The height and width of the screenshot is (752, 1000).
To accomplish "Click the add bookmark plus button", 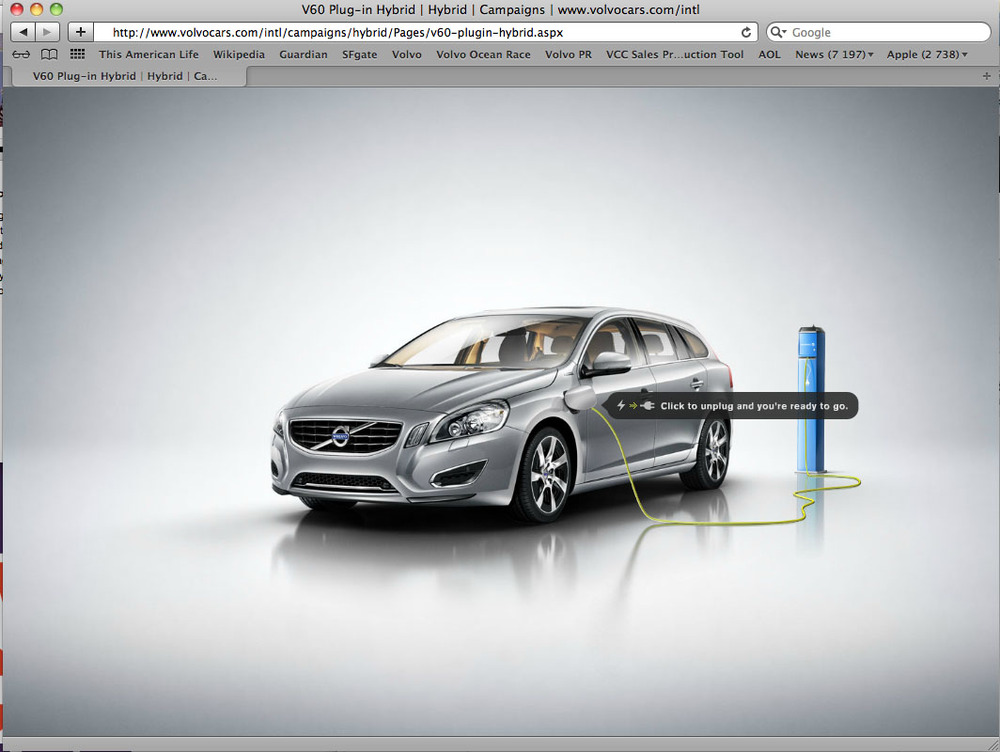I will 81,32.
